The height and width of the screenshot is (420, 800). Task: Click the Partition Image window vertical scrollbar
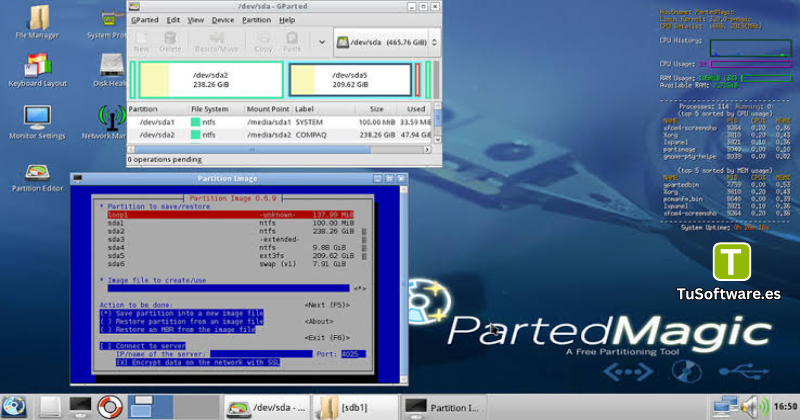(404, 284)
